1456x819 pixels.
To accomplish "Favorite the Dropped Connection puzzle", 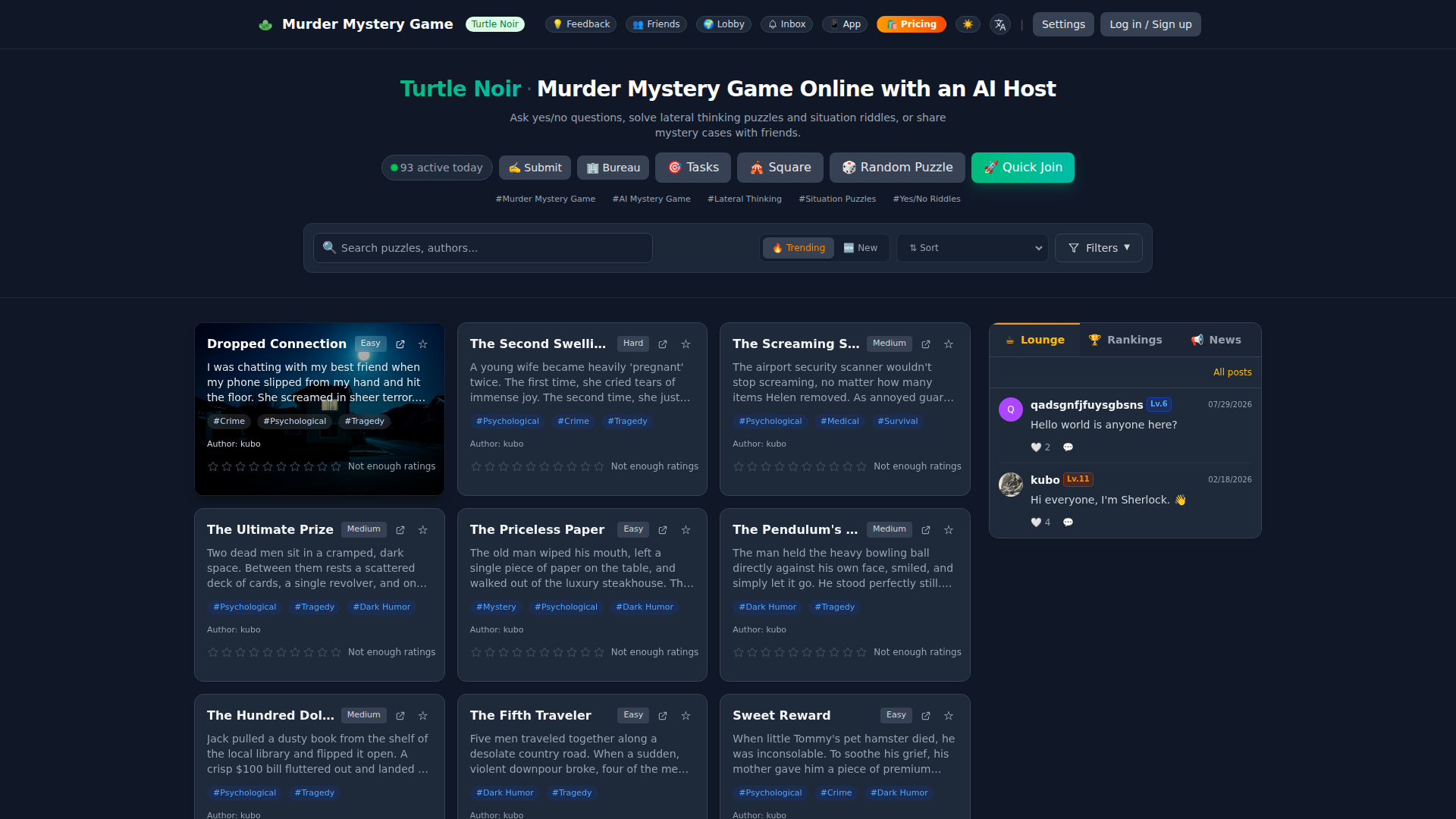I will coord(423,344).
